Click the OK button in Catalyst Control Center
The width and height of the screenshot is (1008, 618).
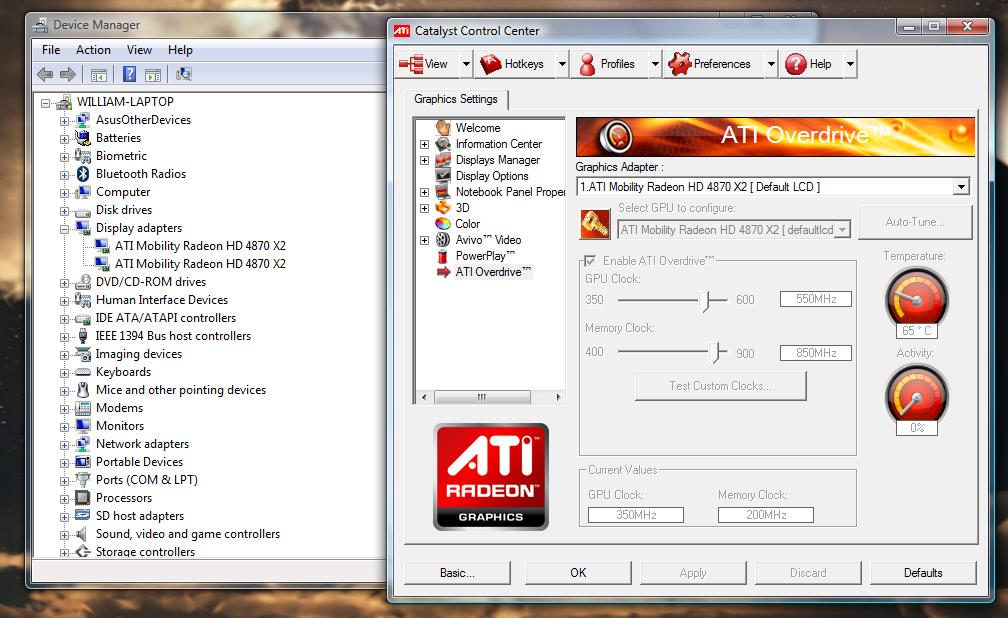click(x=578, y=573)
